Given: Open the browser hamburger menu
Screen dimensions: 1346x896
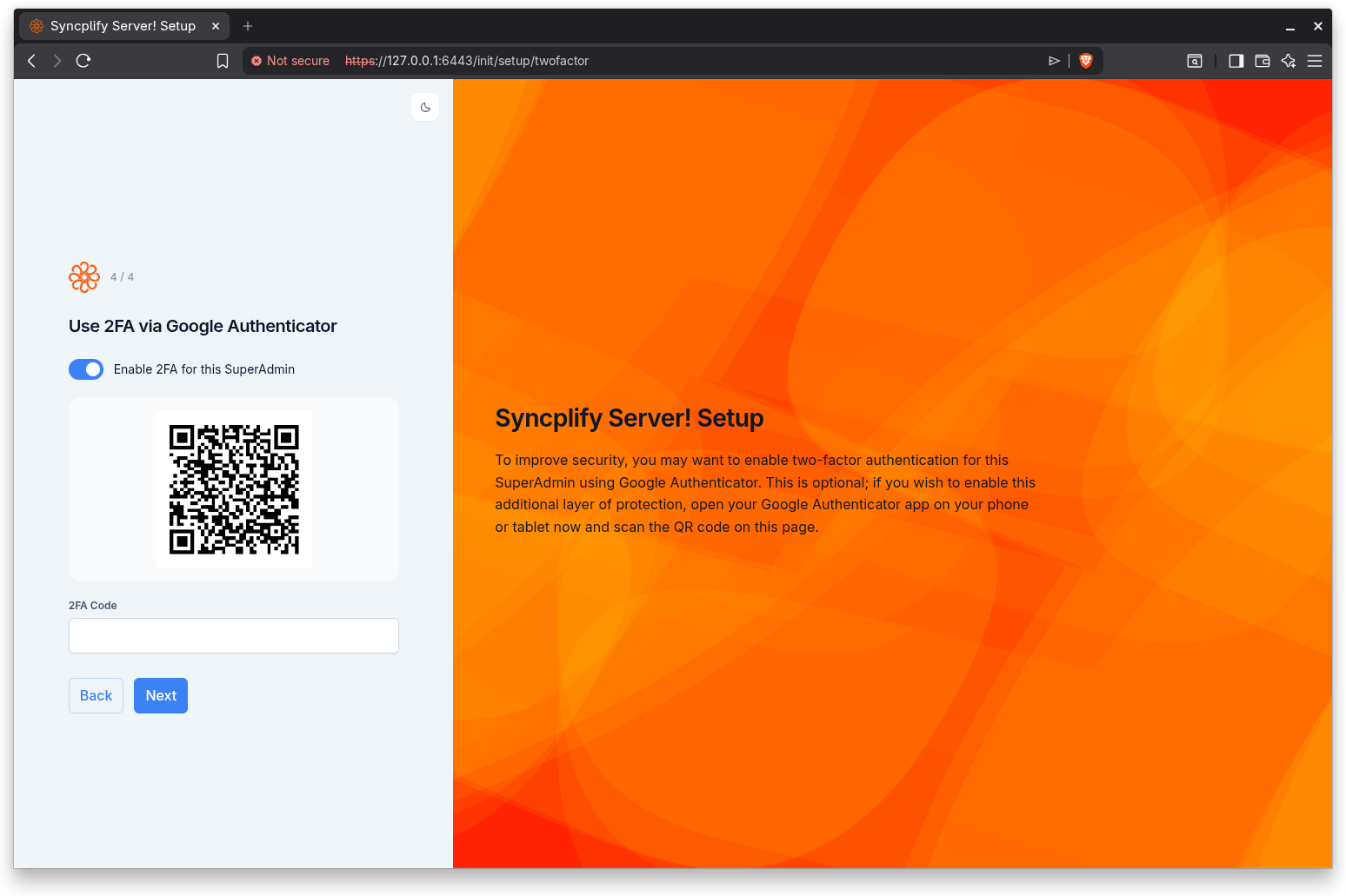Looking at the screenshot, I should (1315, 61).
